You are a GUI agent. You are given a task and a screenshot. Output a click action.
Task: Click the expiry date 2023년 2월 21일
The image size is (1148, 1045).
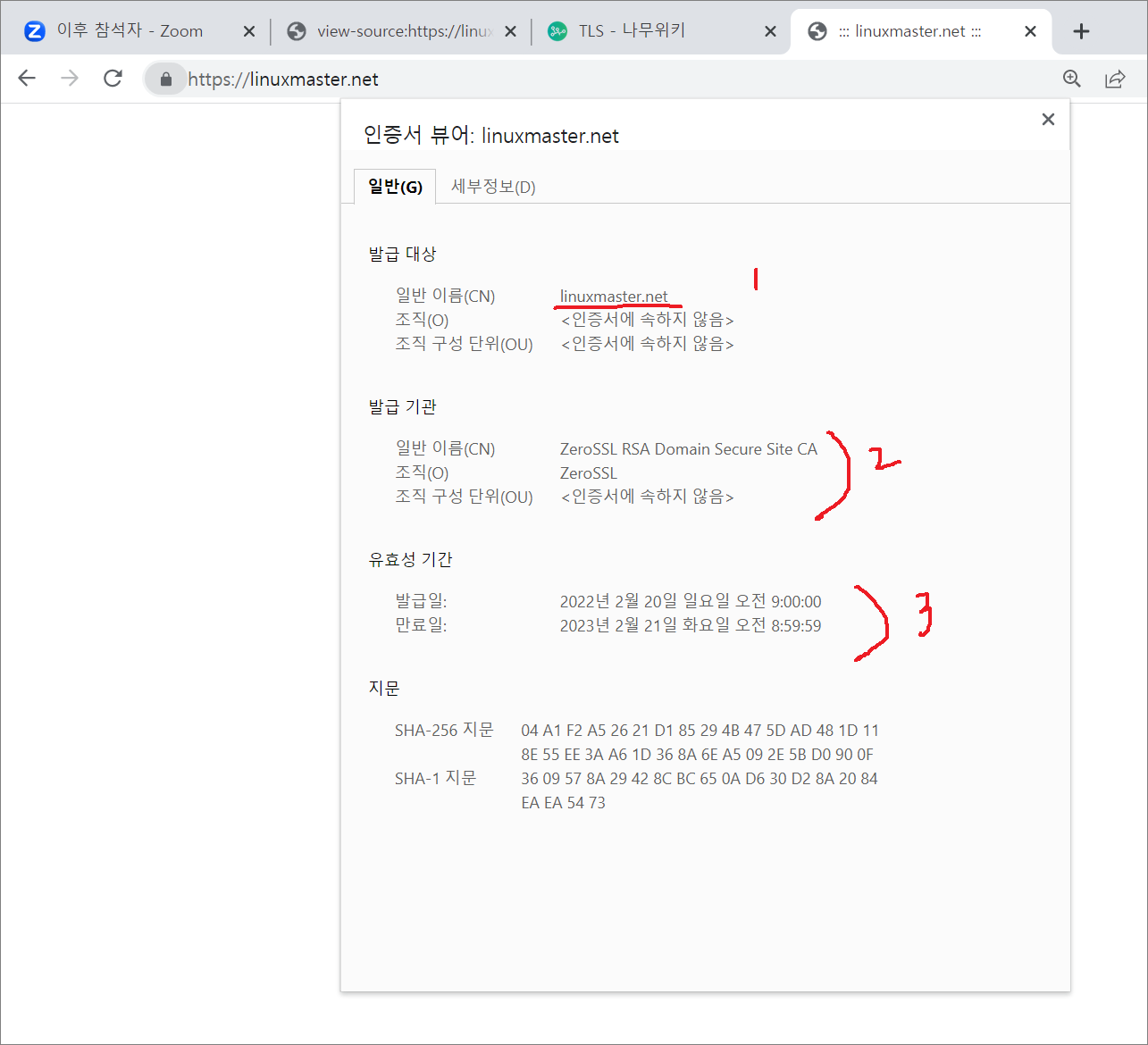[x=691, y=625]
